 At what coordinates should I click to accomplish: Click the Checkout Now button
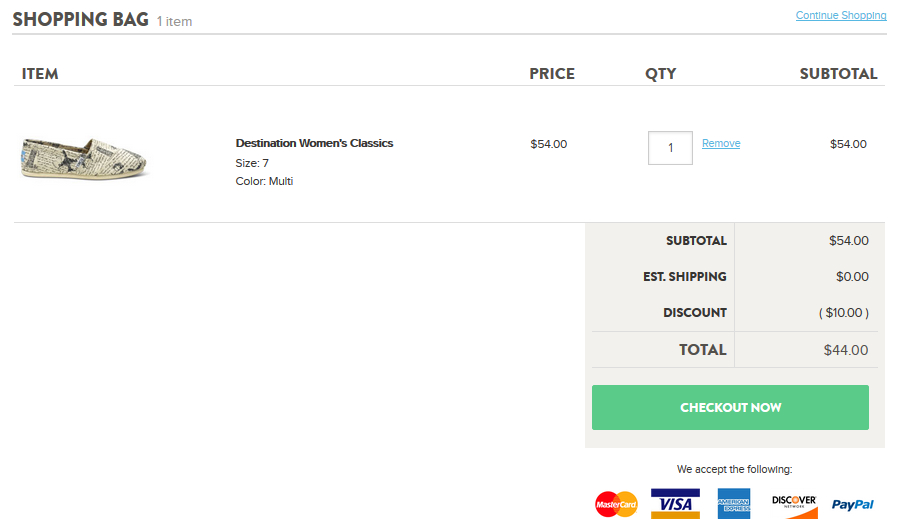click(x=730, y=408)
